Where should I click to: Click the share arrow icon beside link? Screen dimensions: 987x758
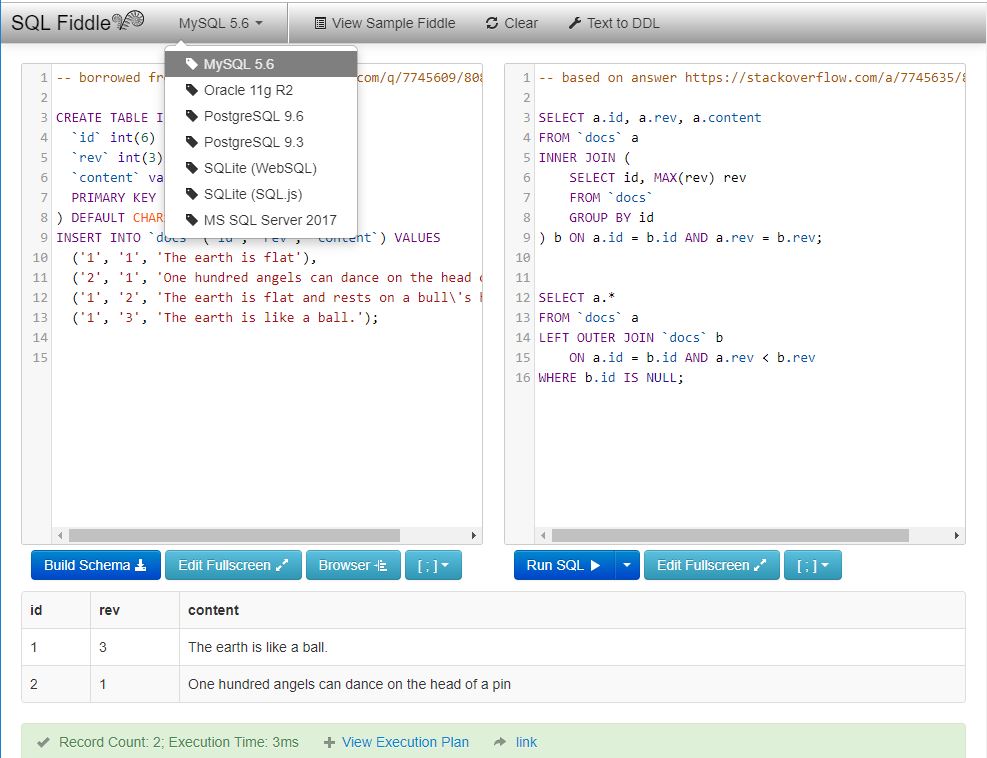coord(500,742)
